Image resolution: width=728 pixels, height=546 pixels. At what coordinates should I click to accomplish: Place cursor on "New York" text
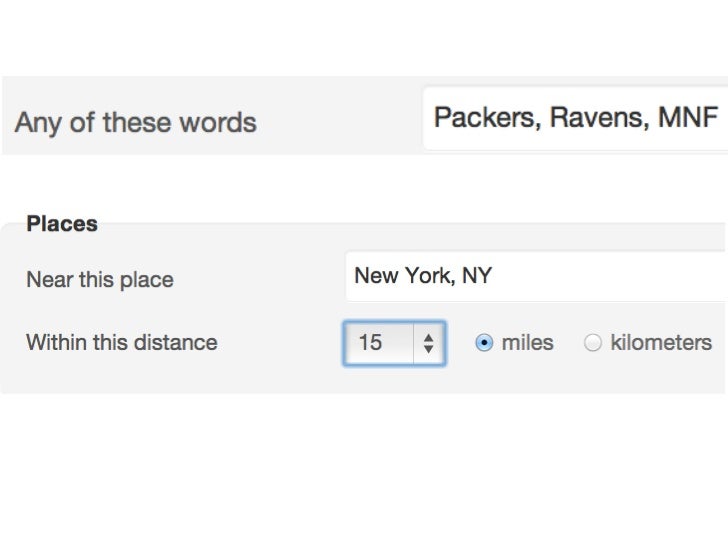403,276
